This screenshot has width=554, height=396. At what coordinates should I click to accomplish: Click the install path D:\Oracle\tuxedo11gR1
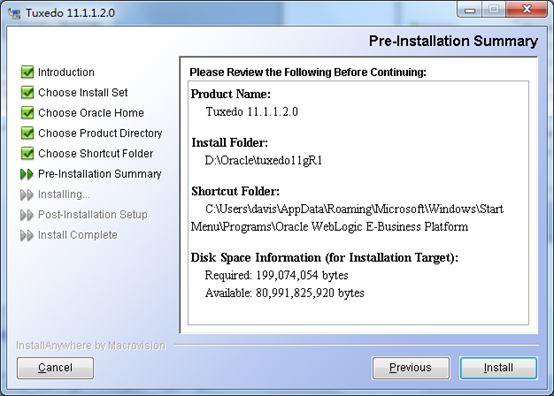(264, 161)
